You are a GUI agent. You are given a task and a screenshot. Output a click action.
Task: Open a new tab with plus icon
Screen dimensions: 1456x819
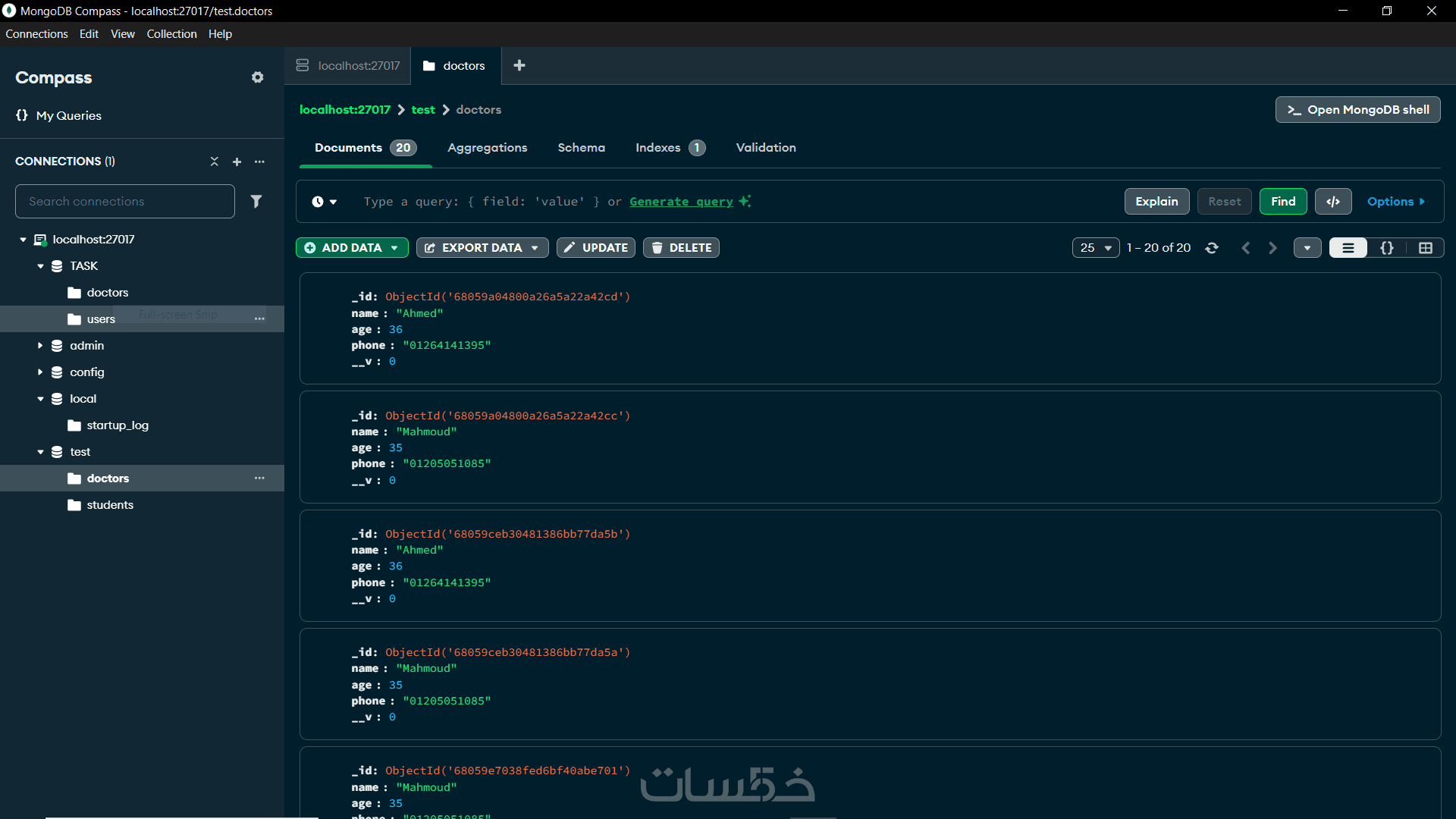(x=519, y=65)
